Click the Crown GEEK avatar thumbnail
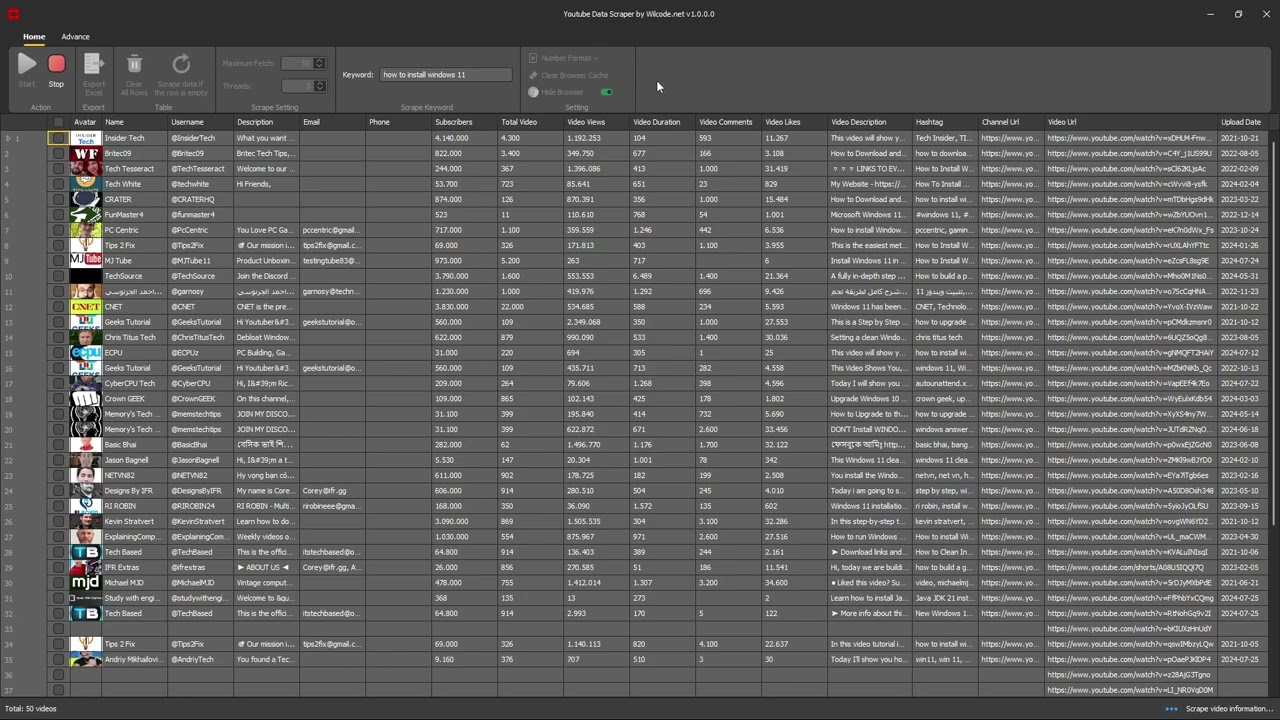This screenshot has width=1280, height=720. tap(85, 398)
